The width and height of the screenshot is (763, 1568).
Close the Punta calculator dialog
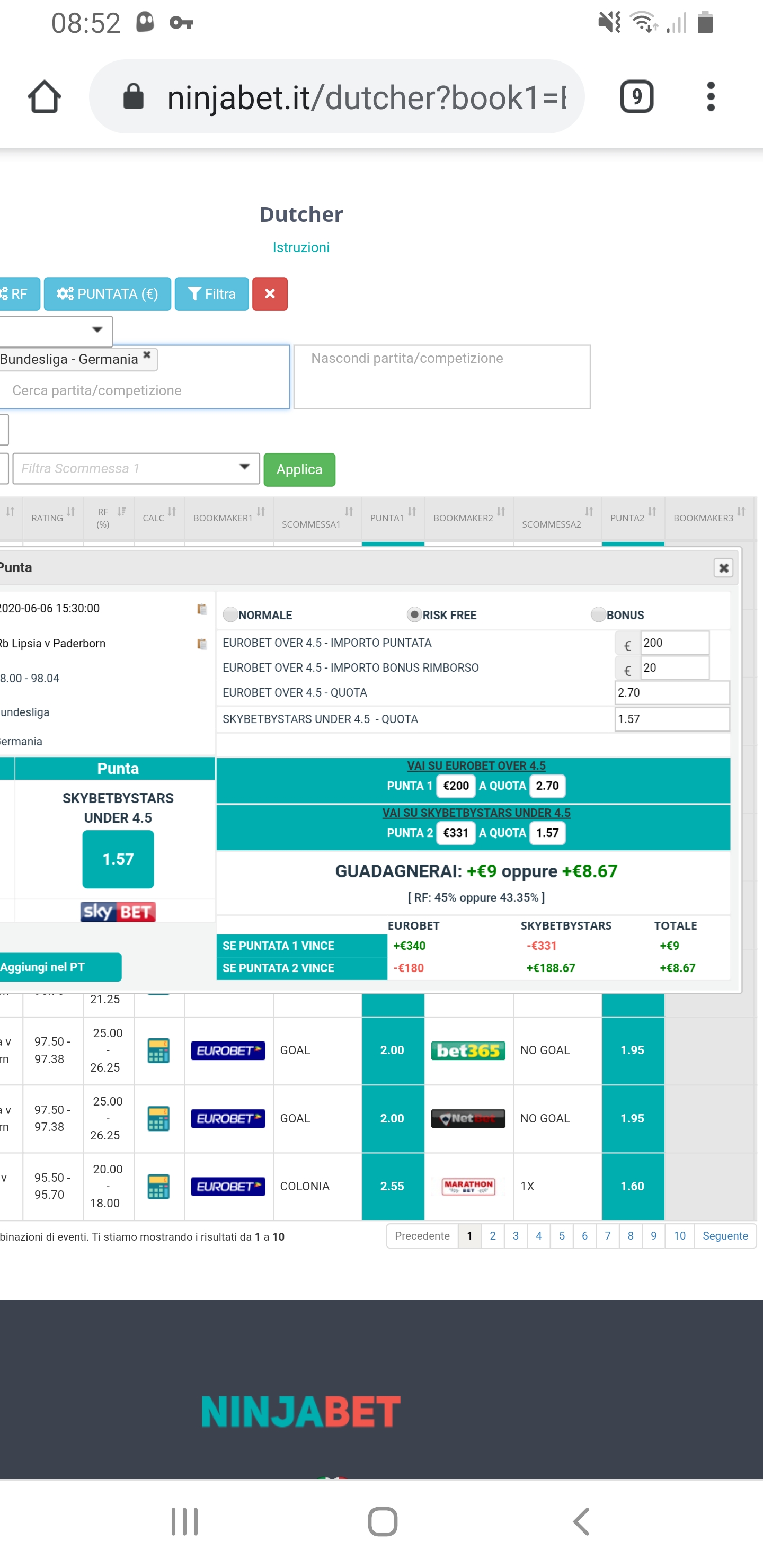(x=723, y=568)
